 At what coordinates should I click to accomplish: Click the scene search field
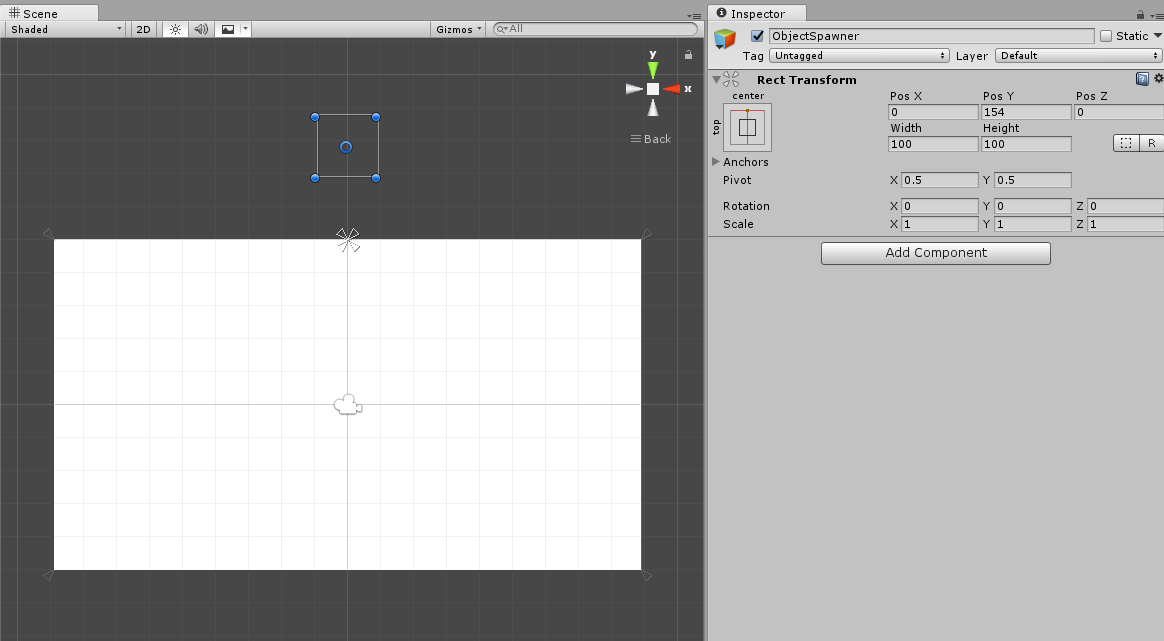coord(595,29)
